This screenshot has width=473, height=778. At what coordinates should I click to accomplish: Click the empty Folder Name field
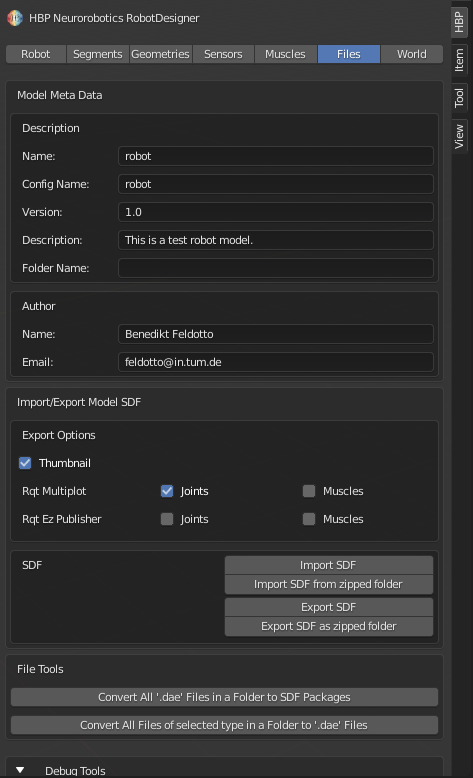click(275, 268)
